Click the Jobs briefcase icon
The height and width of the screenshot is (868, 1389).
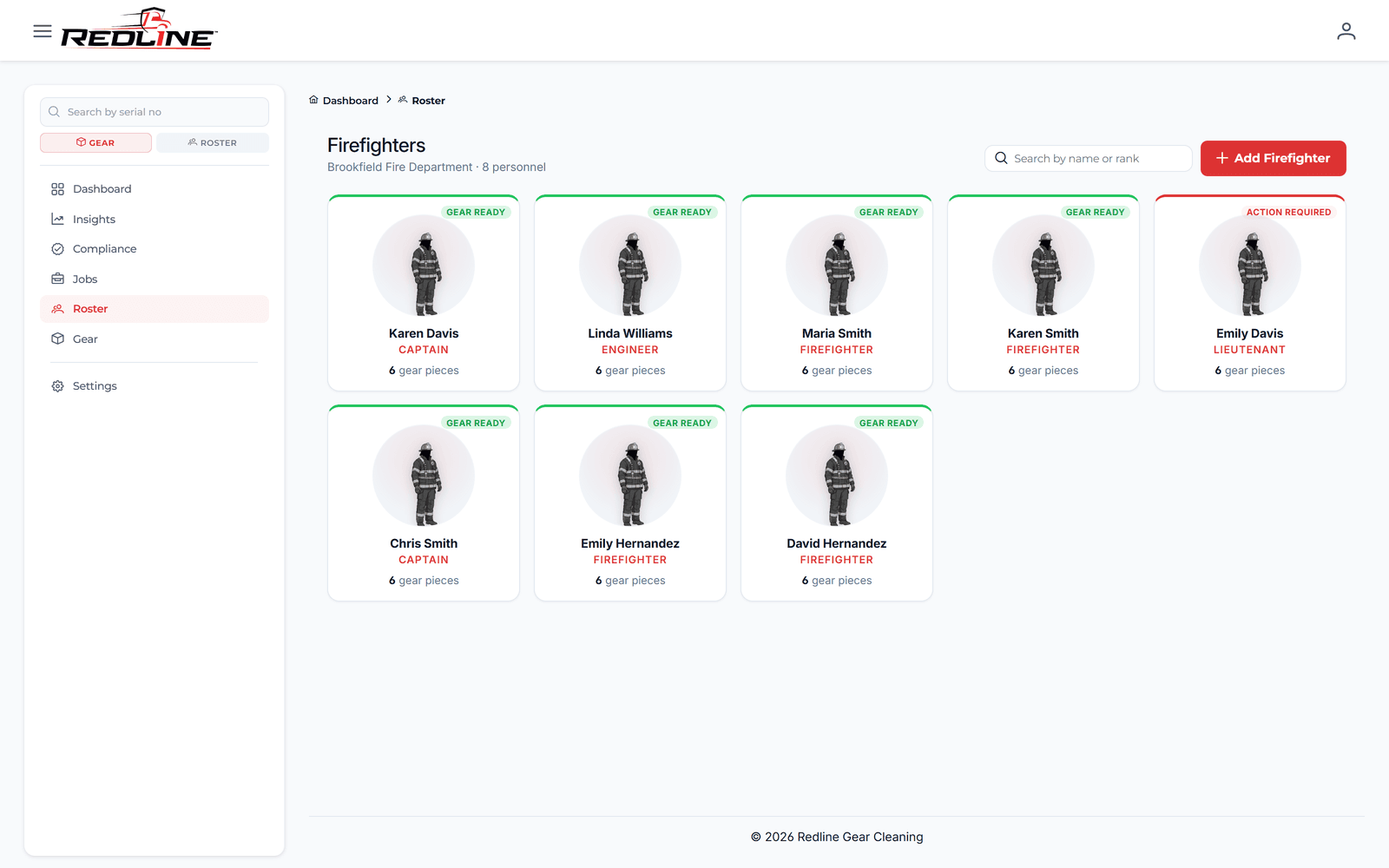tap(58, 279)
